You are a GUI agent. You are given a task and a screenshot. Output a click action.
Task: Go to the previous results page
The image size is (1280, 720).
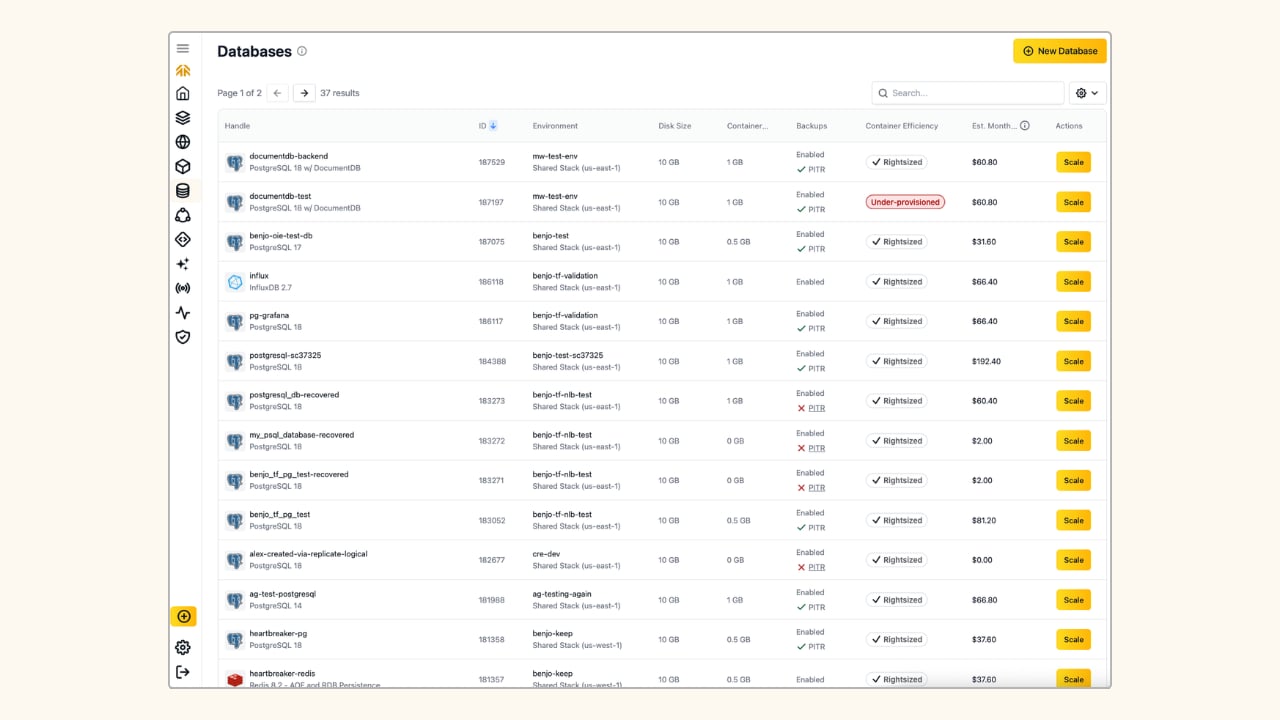pos(278,93)
